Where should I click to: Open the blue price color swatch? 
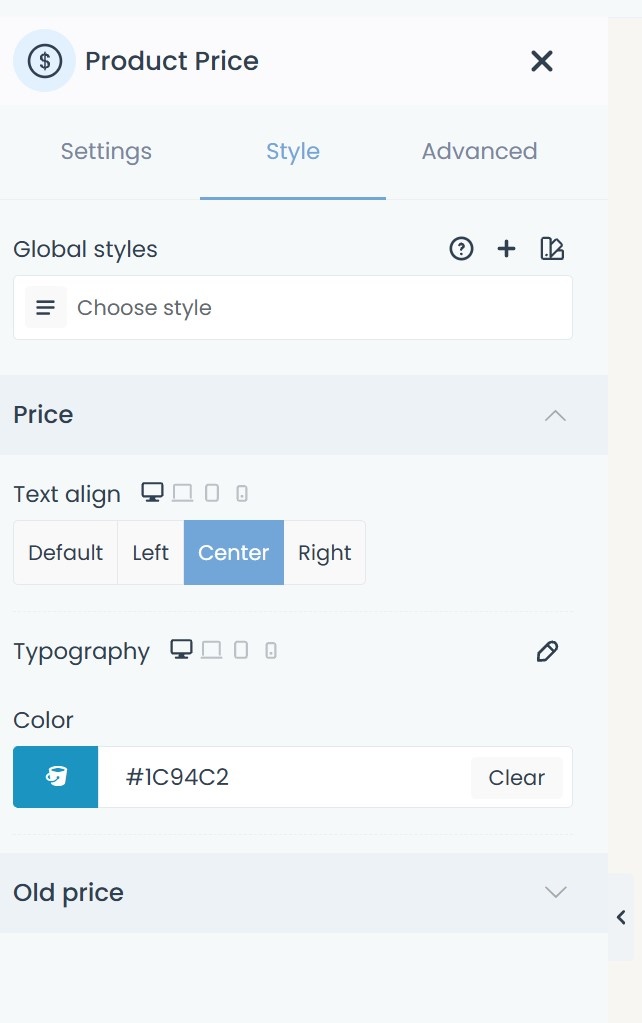pyautogui.click(x=56, y=777)
